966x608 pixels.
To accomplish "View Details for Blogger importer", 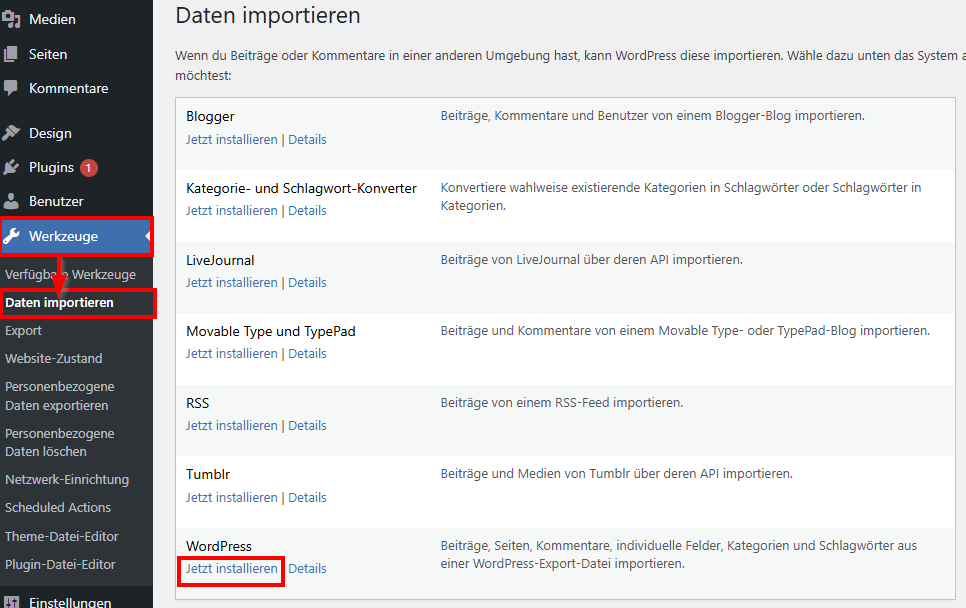I will point(307,140).
